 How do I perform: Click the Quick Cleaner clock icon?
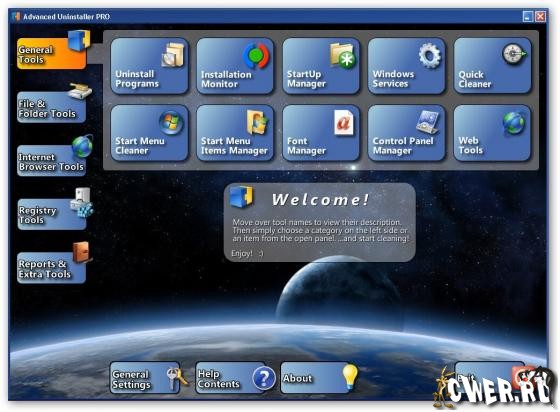point(514,54)
